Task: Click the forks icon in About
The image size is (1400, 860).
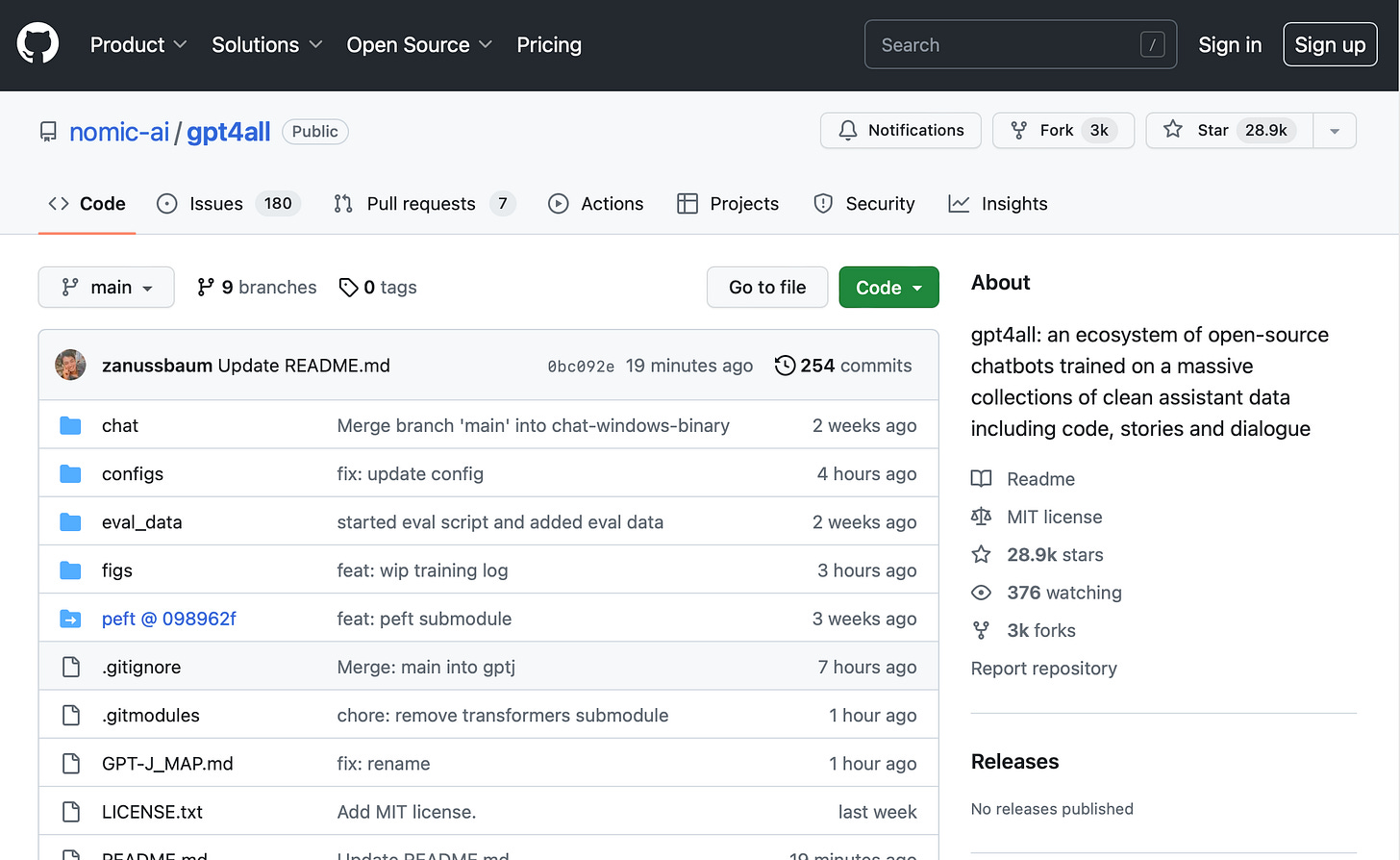Action: click(981, 631)
